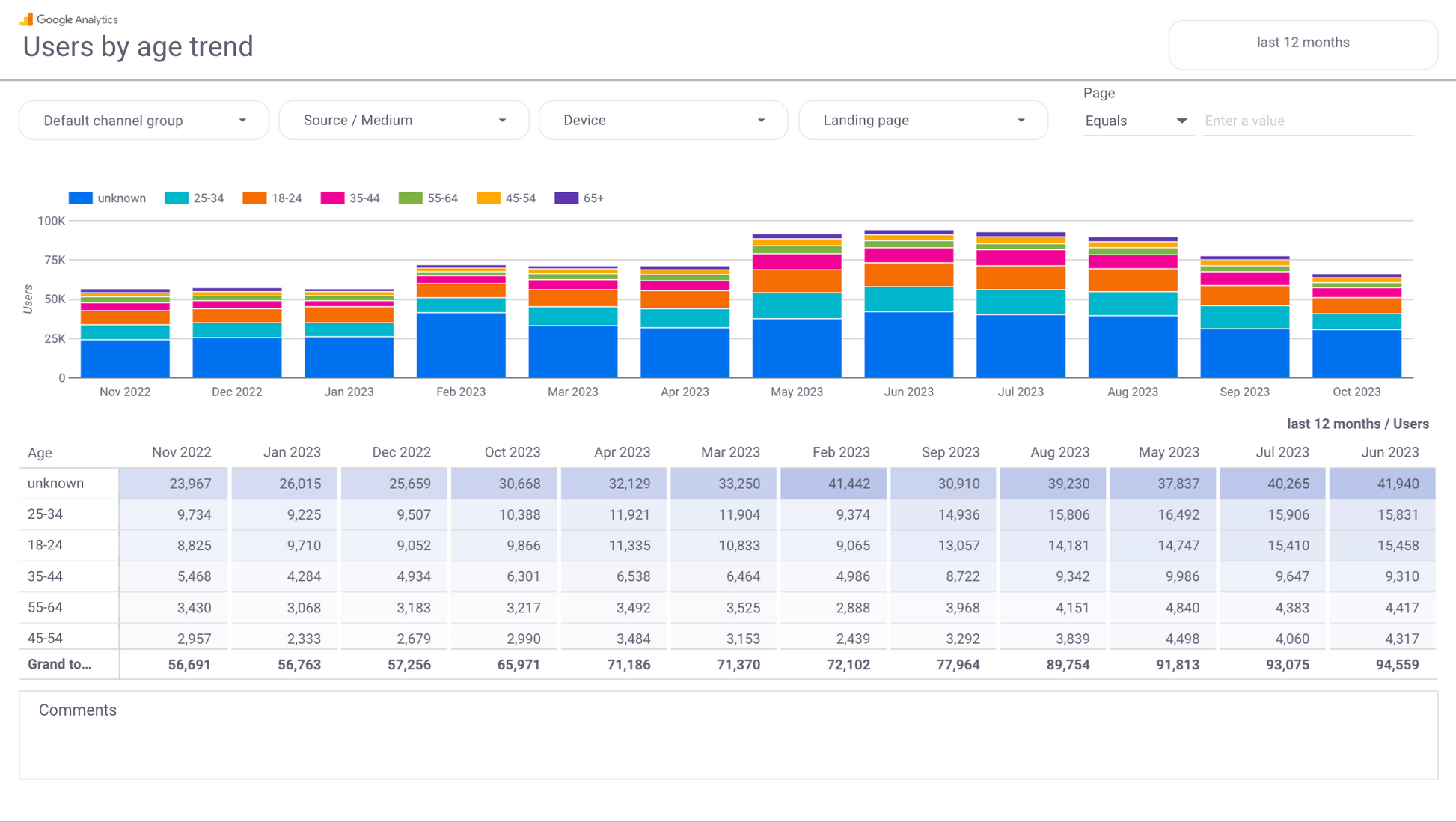
Task: Click the teal 25-34 legend swatch
Action: [176, 198]
